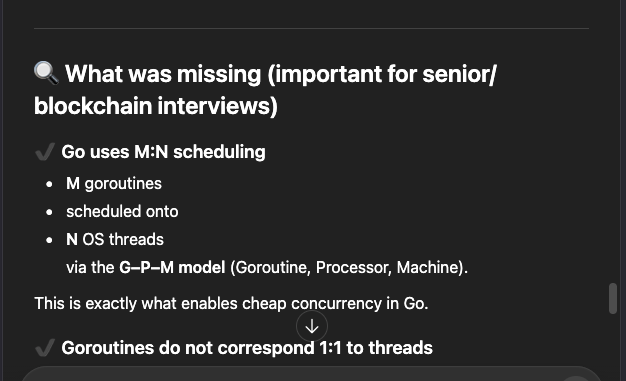Click the What was missing heading text

281,74
